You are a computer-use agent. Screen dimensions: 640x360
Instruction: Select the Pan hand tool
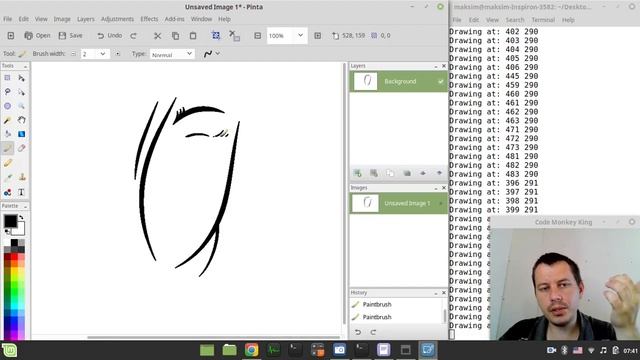(x=21, y=120)
